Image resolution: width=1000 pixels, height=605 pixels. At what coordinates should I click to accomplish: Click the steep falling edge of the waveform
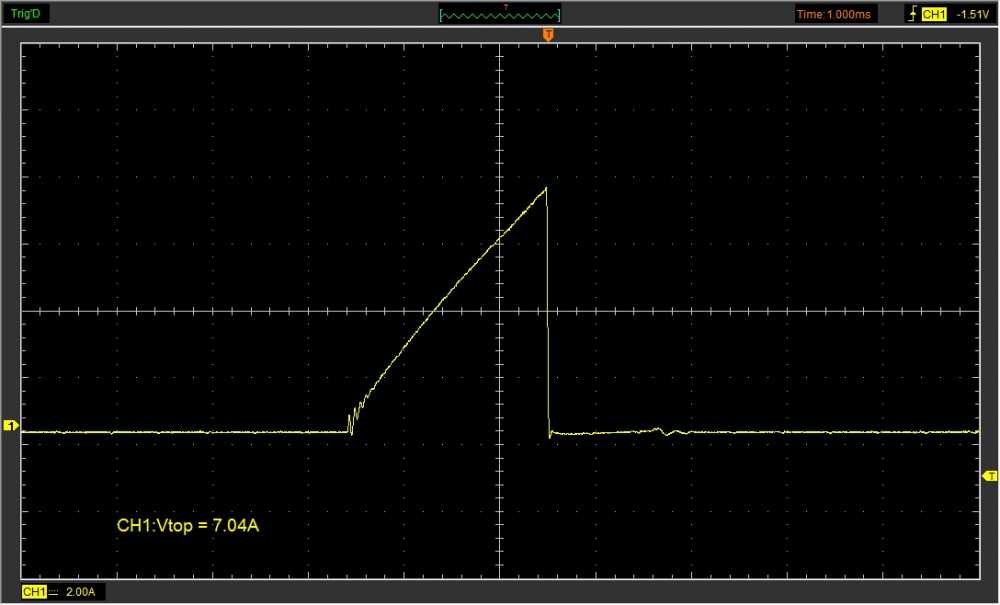click(548, 320)
